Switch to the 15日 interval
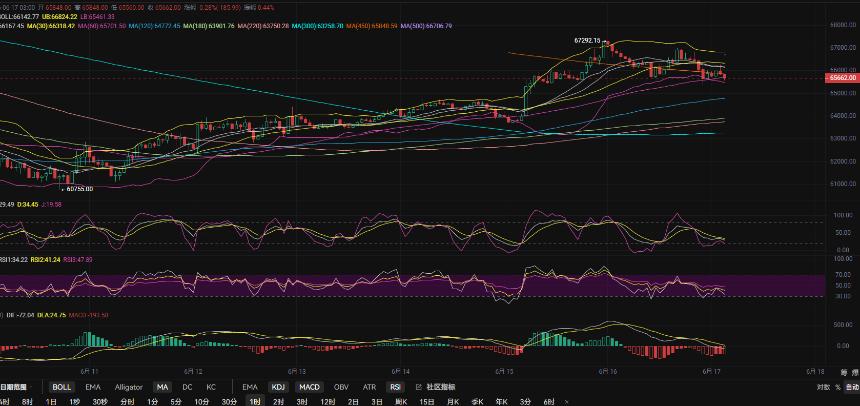Viewport: 860px width, 406px height. pos(427,402)
